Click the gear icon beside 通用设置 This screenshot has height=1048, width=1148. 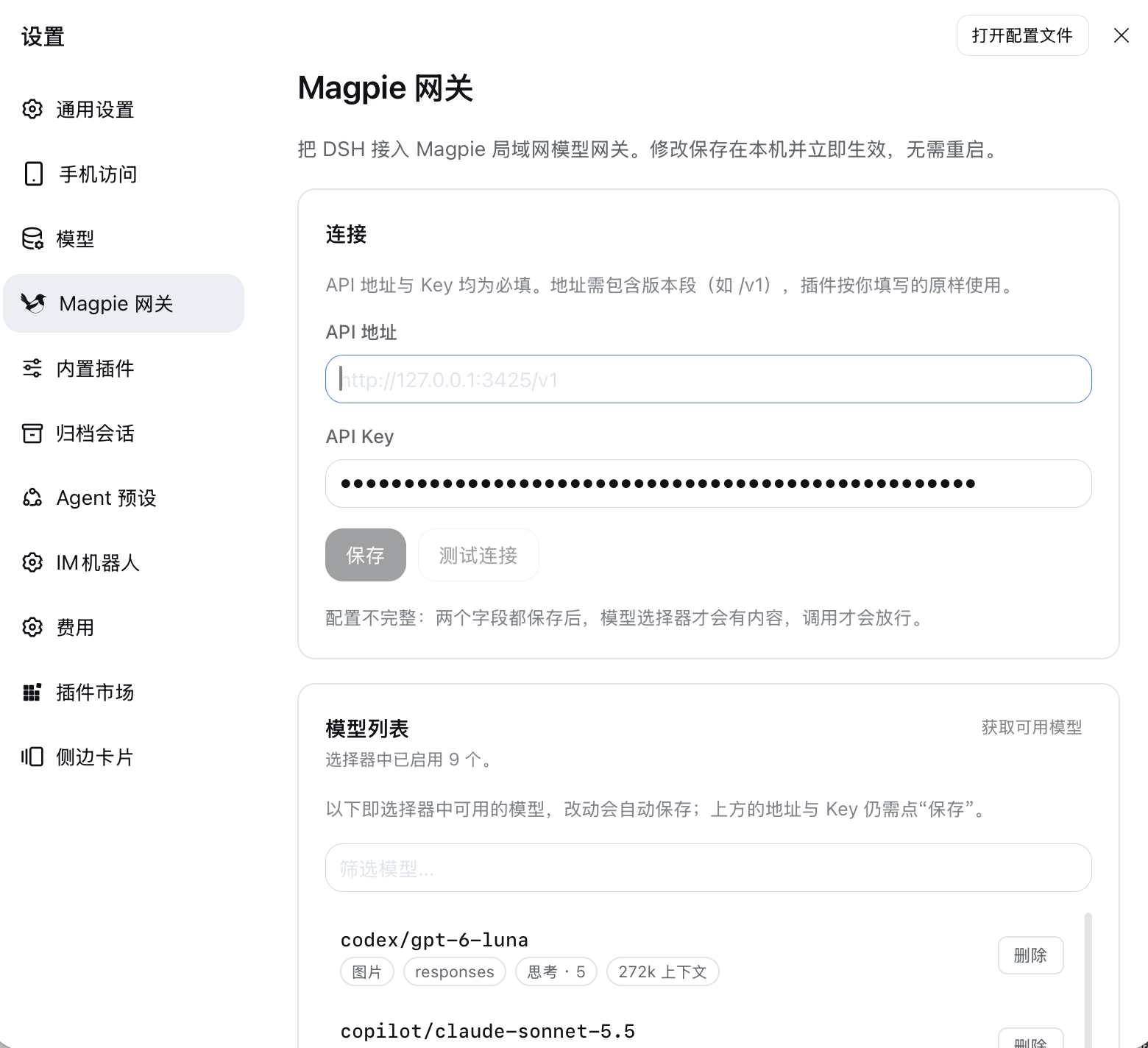(x=32, y=109)
